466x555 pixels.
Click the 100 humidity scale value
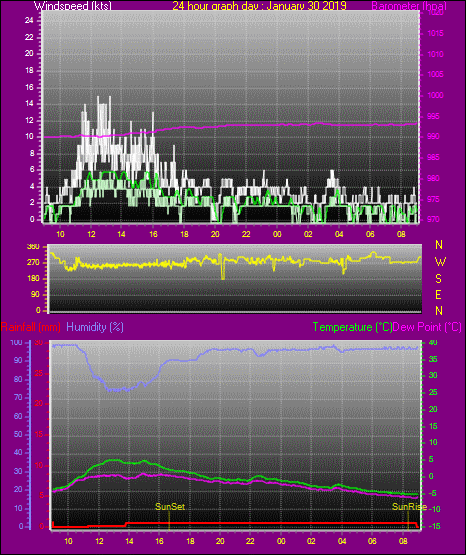pyautogui.click(x=16, y=343)
